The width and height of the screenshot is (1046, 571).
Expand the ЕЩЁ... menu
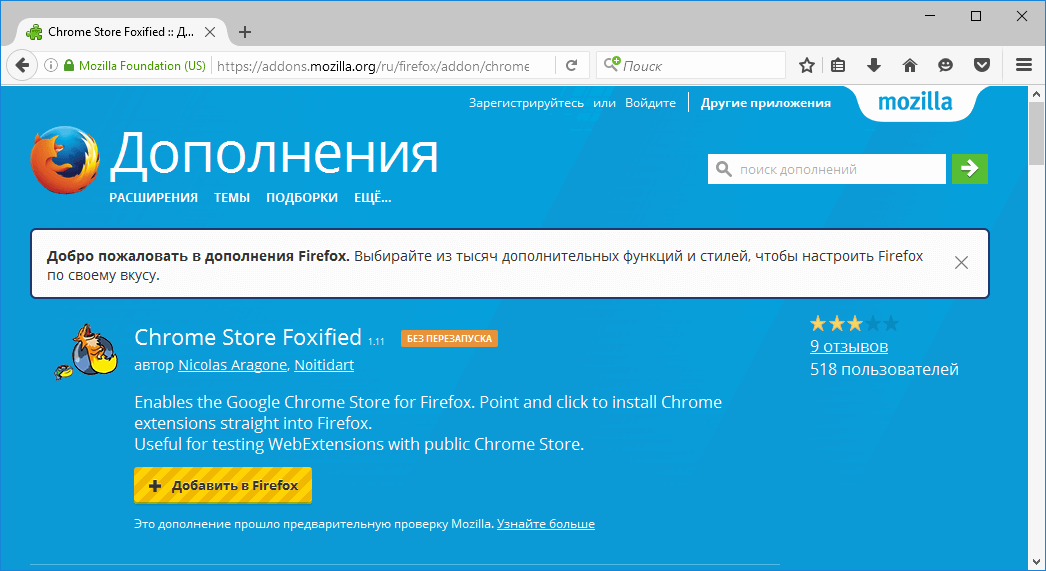click(x=372, y=198)
